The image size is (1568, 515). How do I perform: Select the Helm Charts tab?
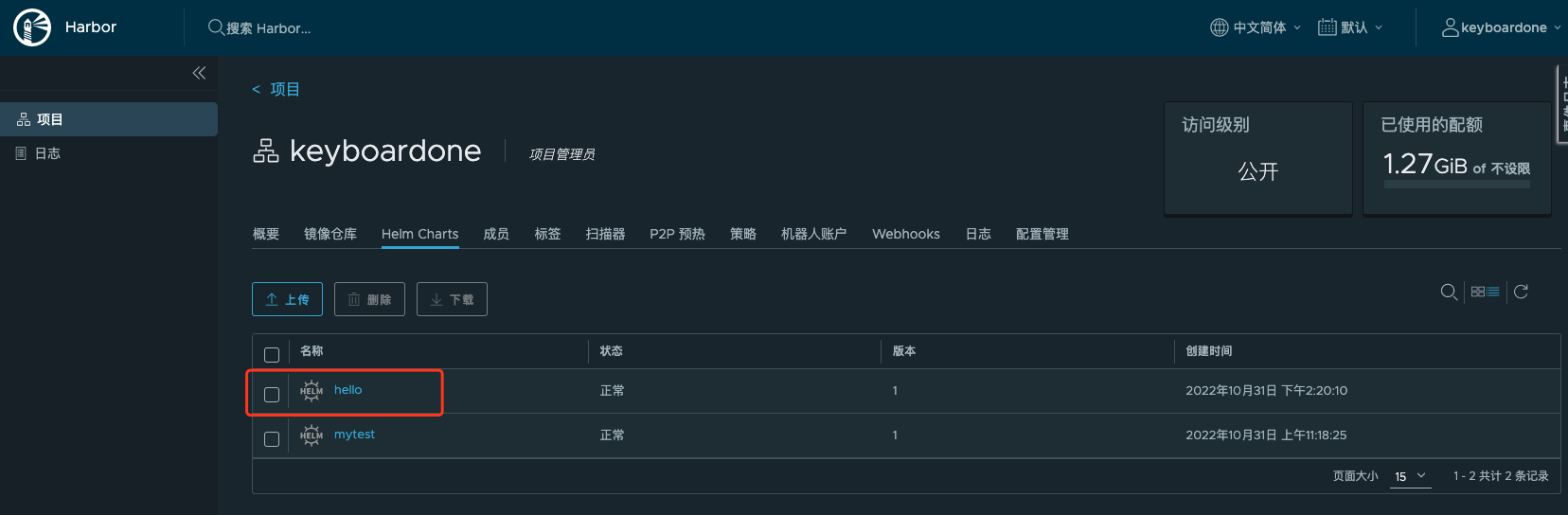tap(419, 234)
